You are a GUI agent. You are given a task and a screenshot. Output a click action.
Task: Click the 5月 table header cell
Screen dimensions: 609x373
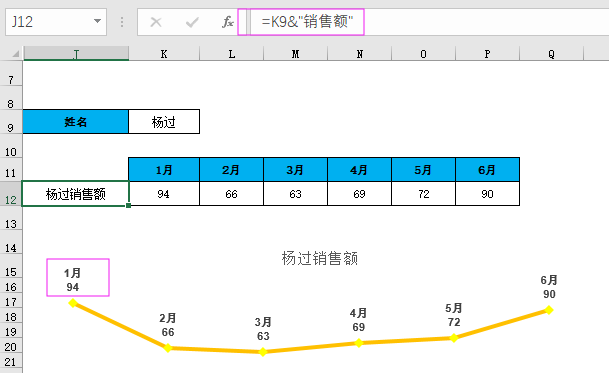pyautogui.click(x=423, y=170)
